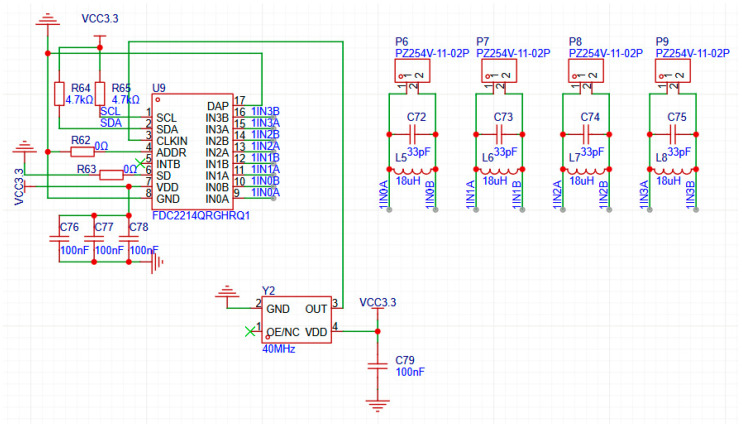This screenshot has height=428, width=742.
Task: Click the blue SDA net label
Action: [111, 123]
